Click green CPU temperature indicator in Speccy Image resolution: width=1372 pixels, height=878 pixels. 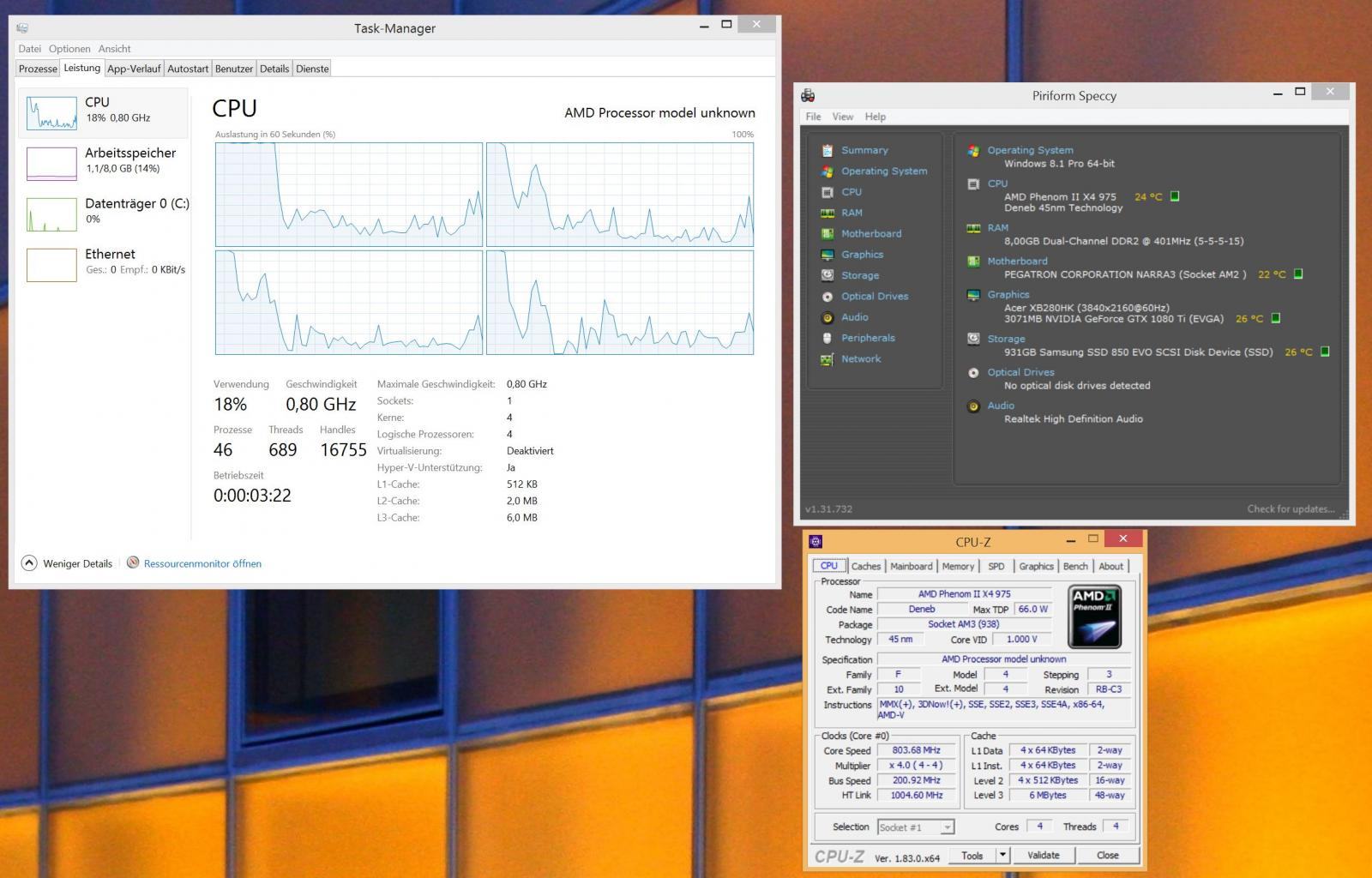click(x=1175, y=196)
